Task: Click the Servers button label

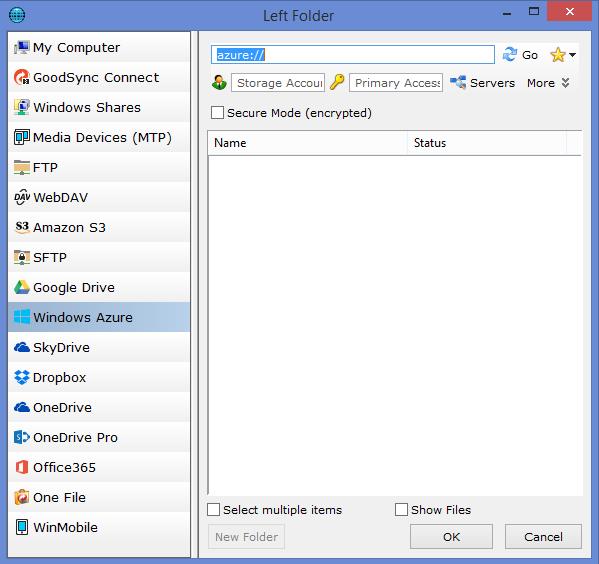Action: (492, 83)
